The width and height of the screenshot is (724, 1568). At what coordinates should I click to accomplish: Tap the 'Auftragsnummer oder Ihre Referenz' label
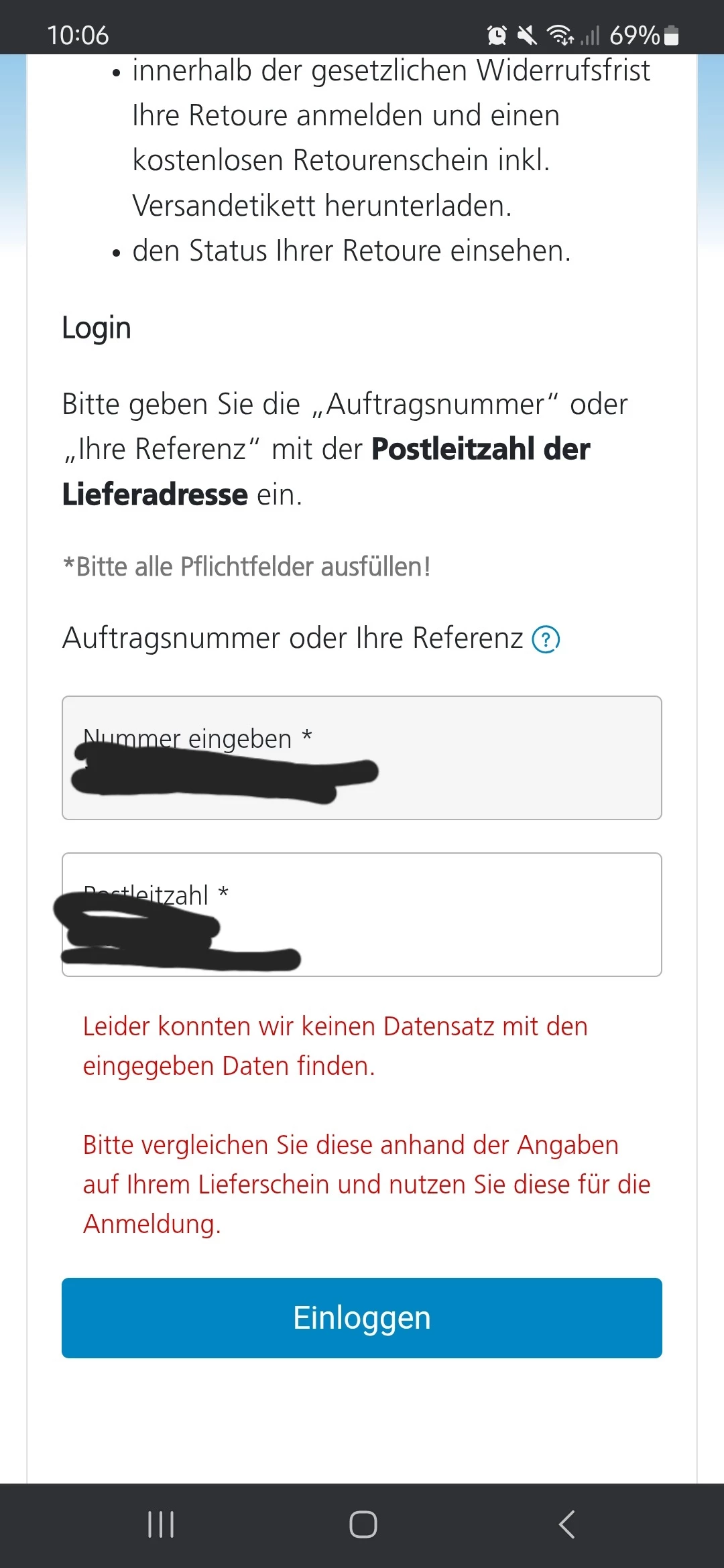click(292, 638)
